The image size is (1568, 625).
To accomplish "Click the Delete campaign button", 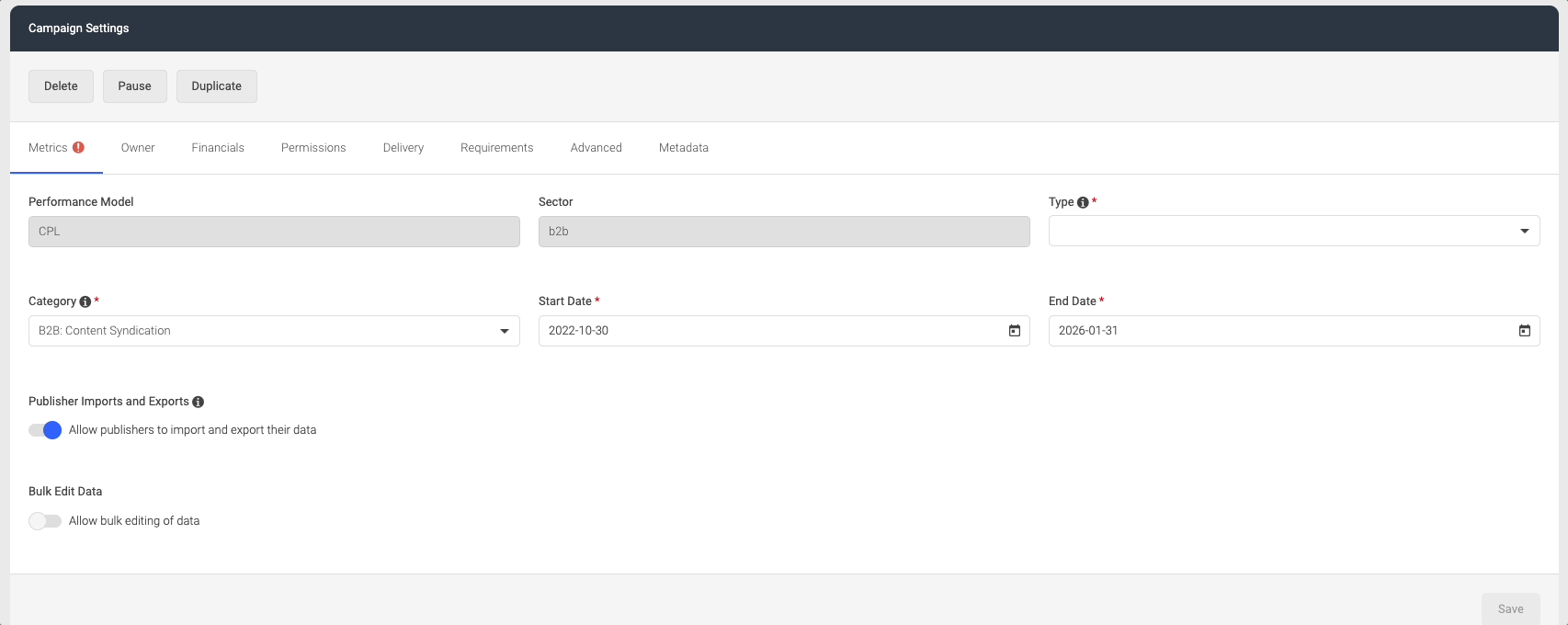I will click(x=61, y=86).
